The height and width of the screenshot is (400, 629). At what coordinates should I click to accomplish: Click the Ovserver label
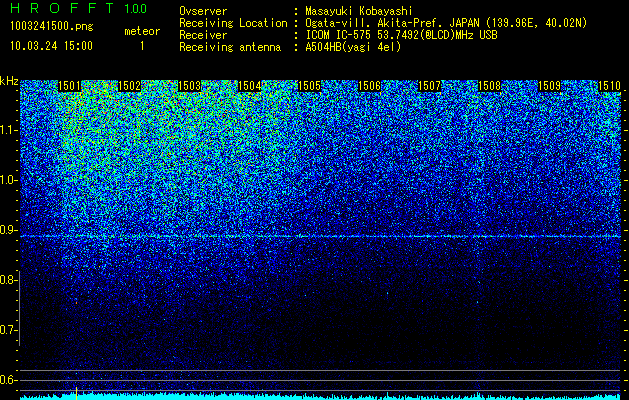(203, 12)
